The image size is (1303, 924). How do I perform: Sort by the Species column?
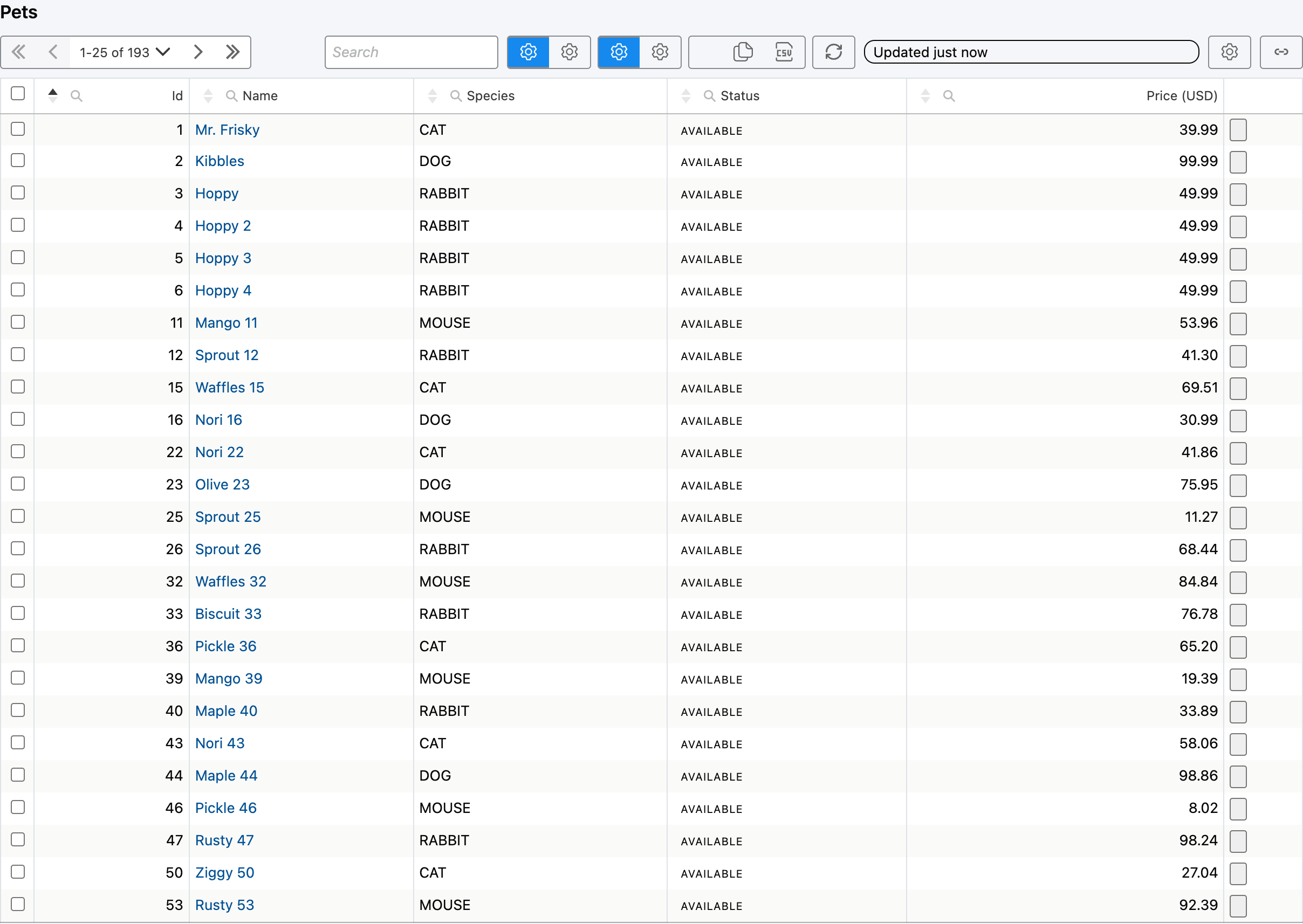tap(433, 96)
